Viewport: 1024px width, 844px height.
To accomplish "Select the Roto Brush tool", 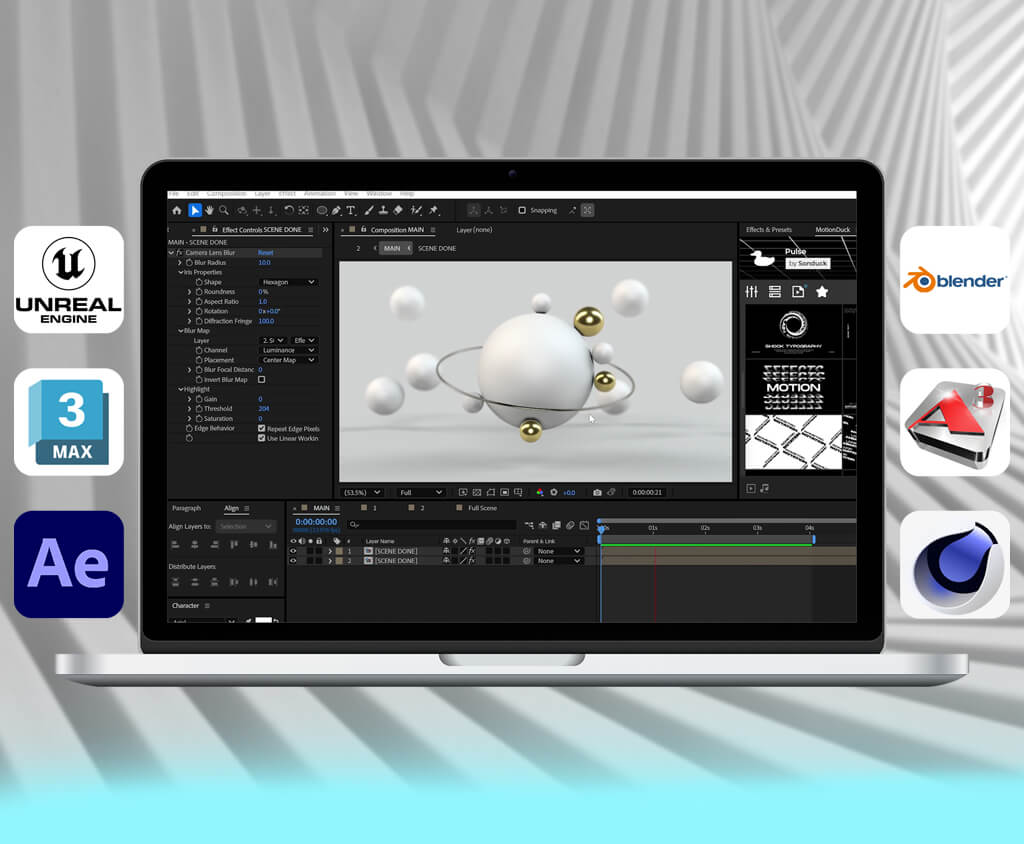I will coord(416,210).
